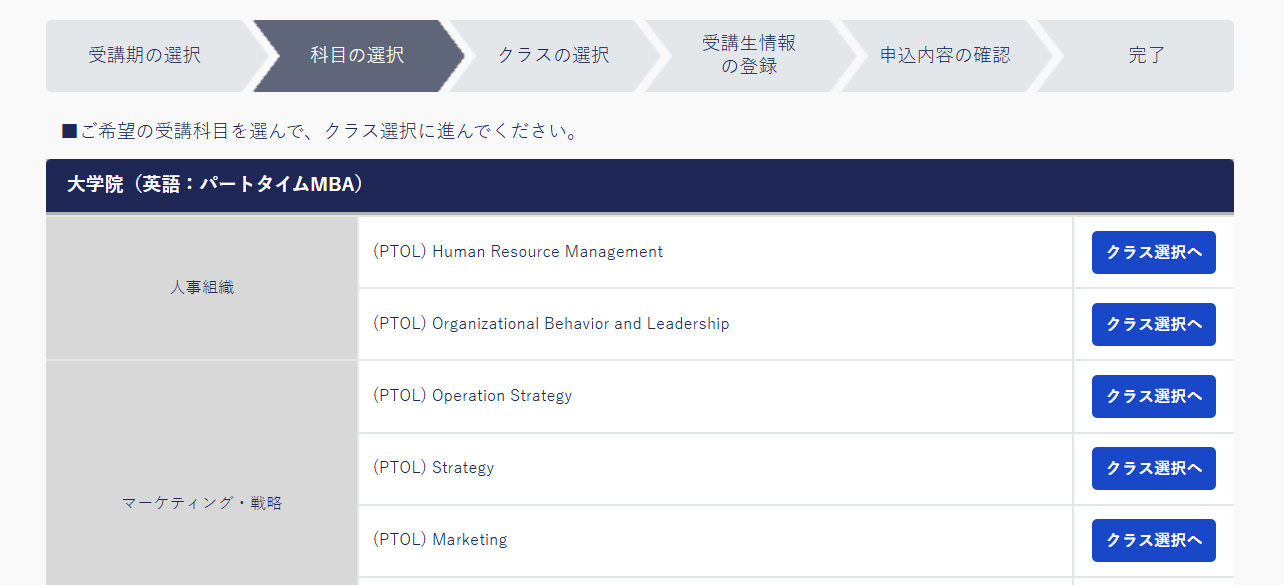This screenshot has height=585, width=1284.
Task: Select the (PTOL) Human Resource Management text
Action: tap(518, 252)
